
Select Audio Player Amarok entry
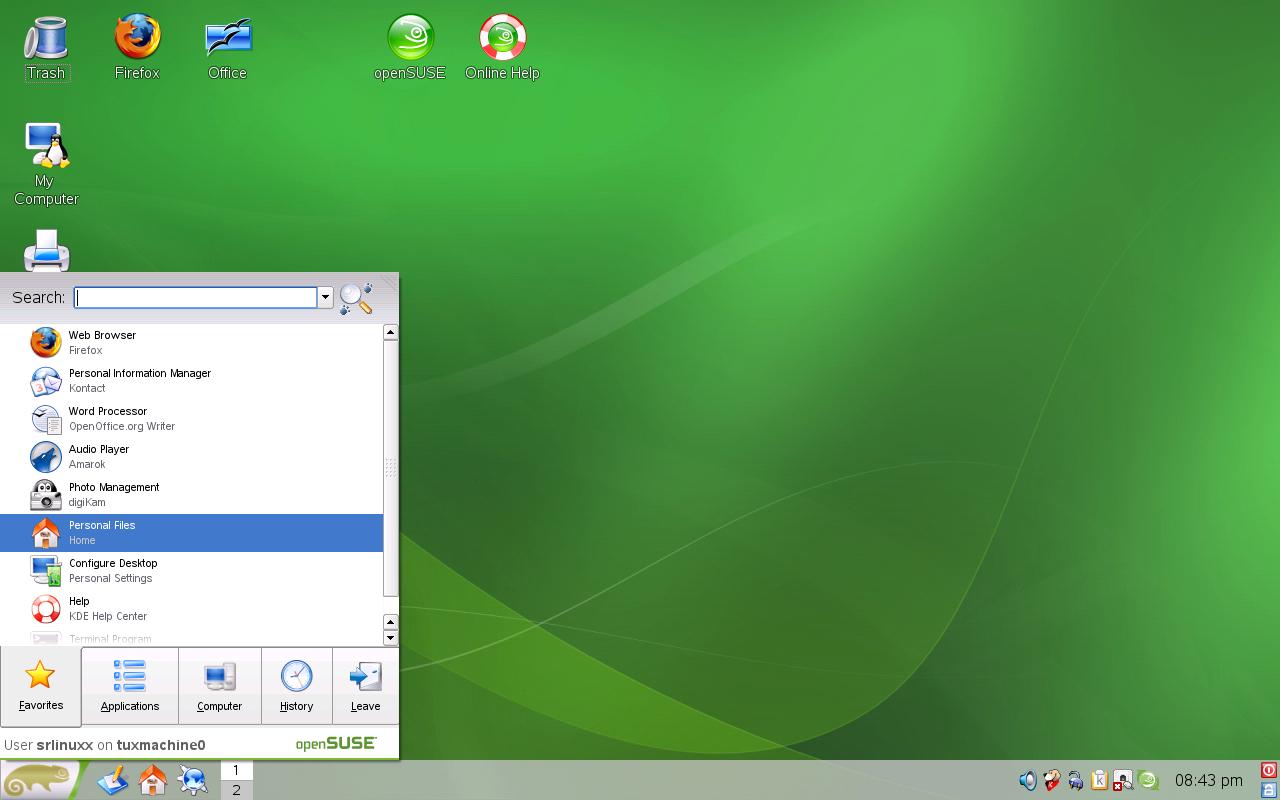191,457
